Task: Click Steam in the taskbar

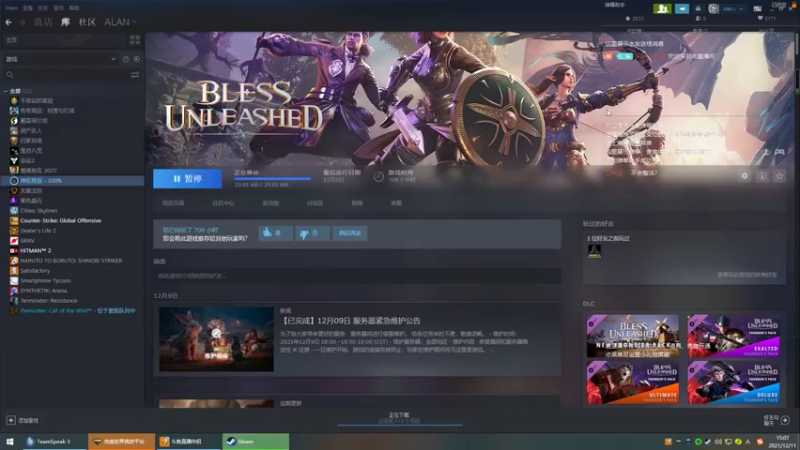Action: 256,441
